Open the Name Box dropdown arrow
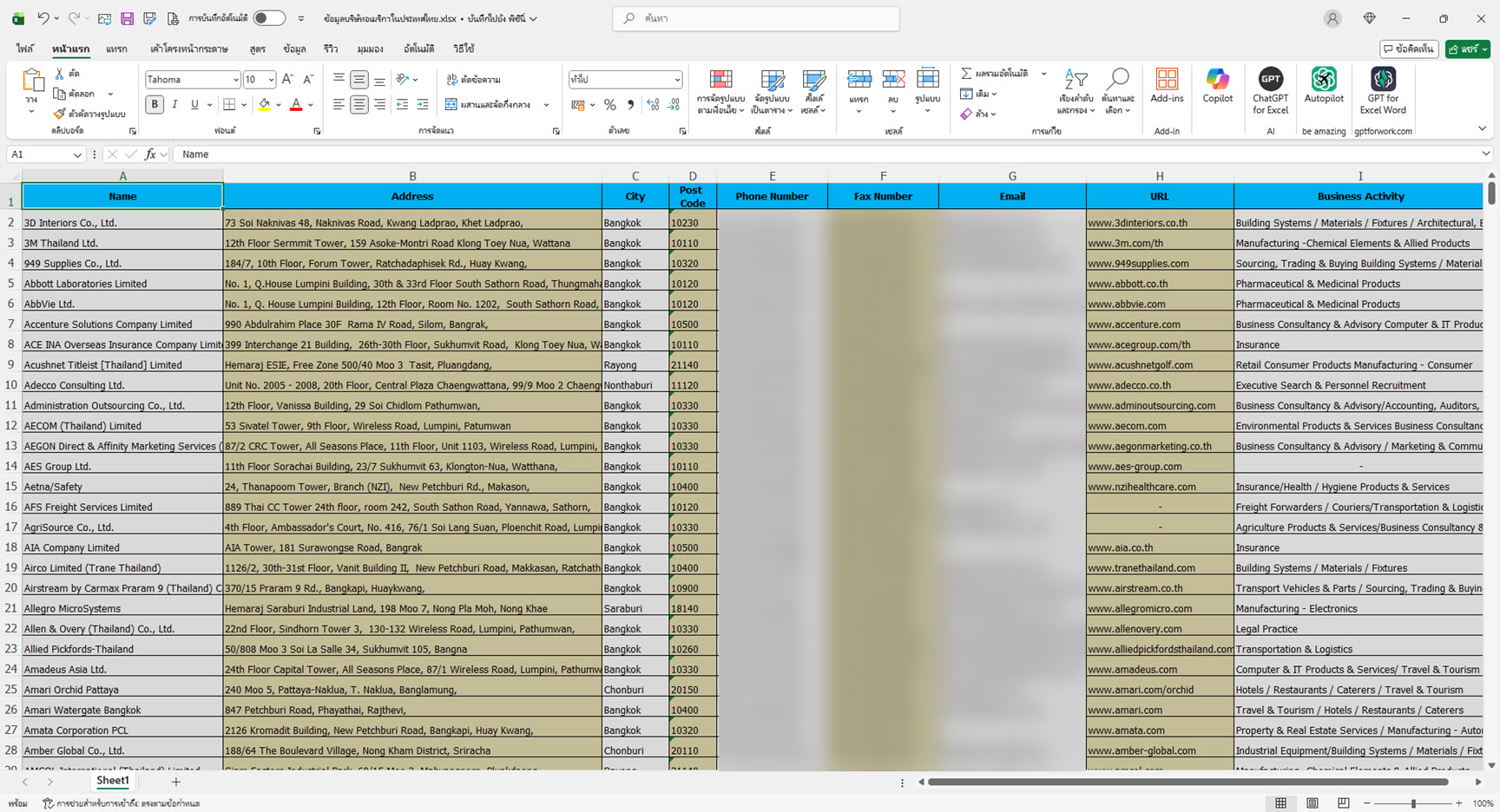 click(77, 154)
